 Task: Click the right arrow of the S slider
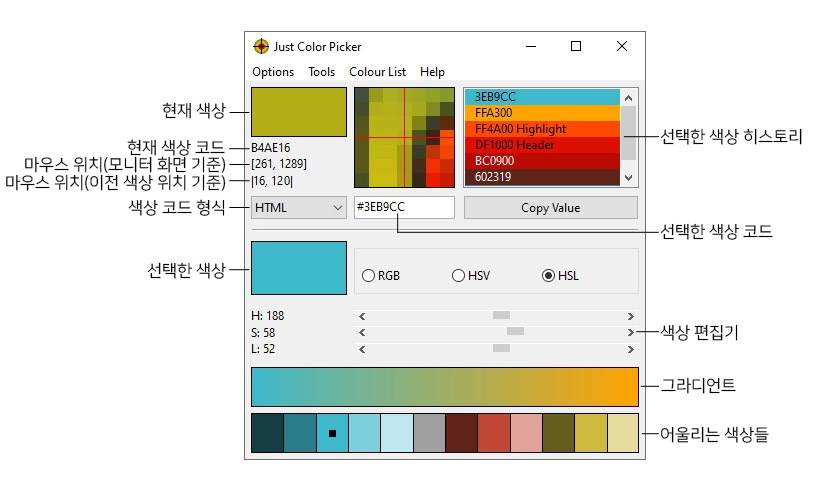tap(631, 332)
